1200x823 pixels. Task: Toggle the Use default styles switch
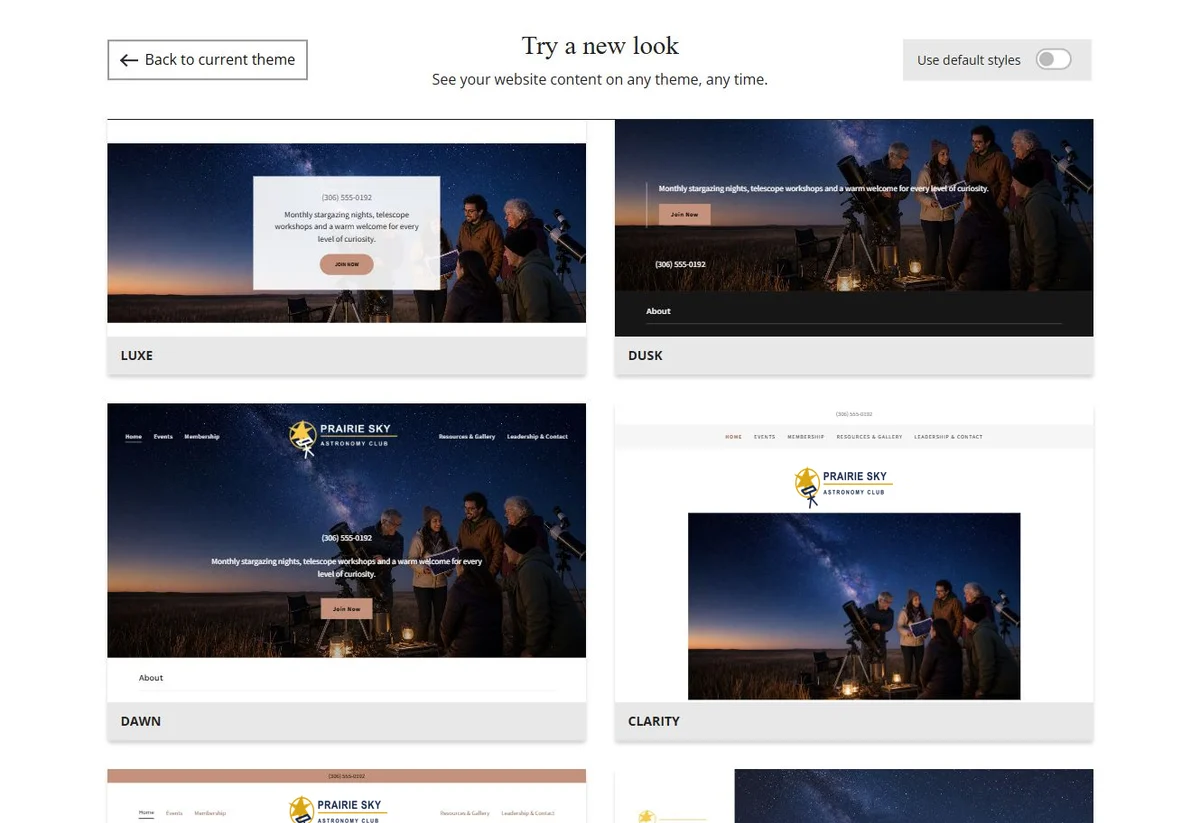(x=1053, y=60)
